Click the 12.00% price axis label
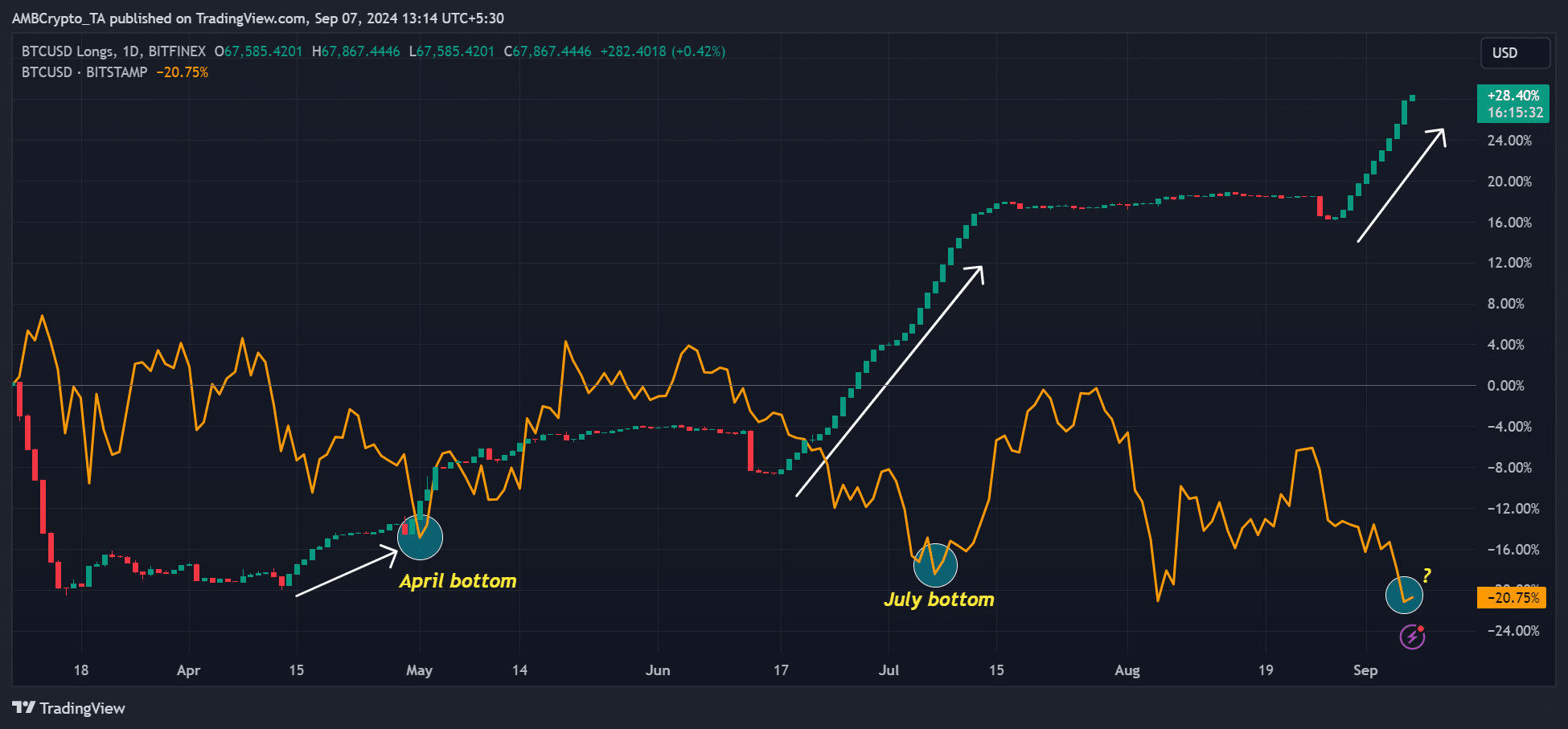The width and height of the screenshot is (1568, 729). [x=1509, y=263]
